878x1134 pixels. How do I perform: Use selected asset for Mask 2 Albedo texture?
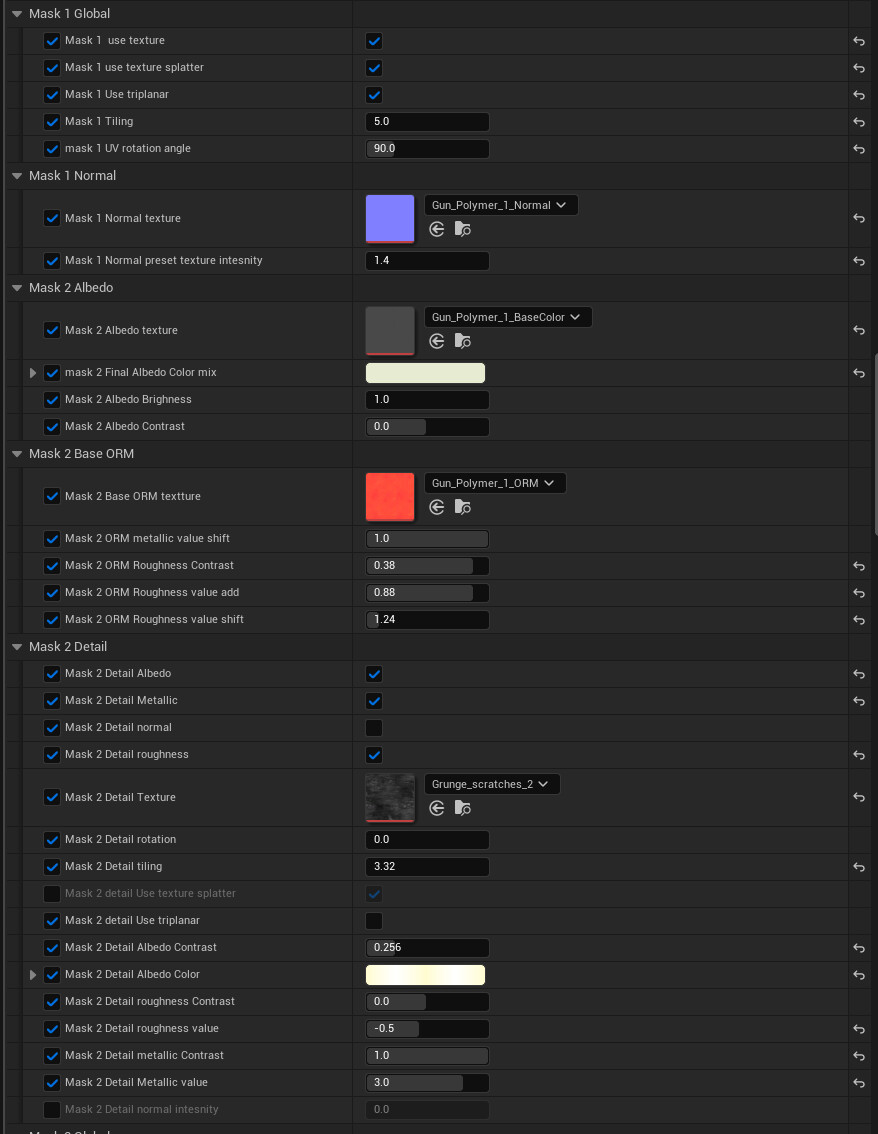tap(436, 341)
